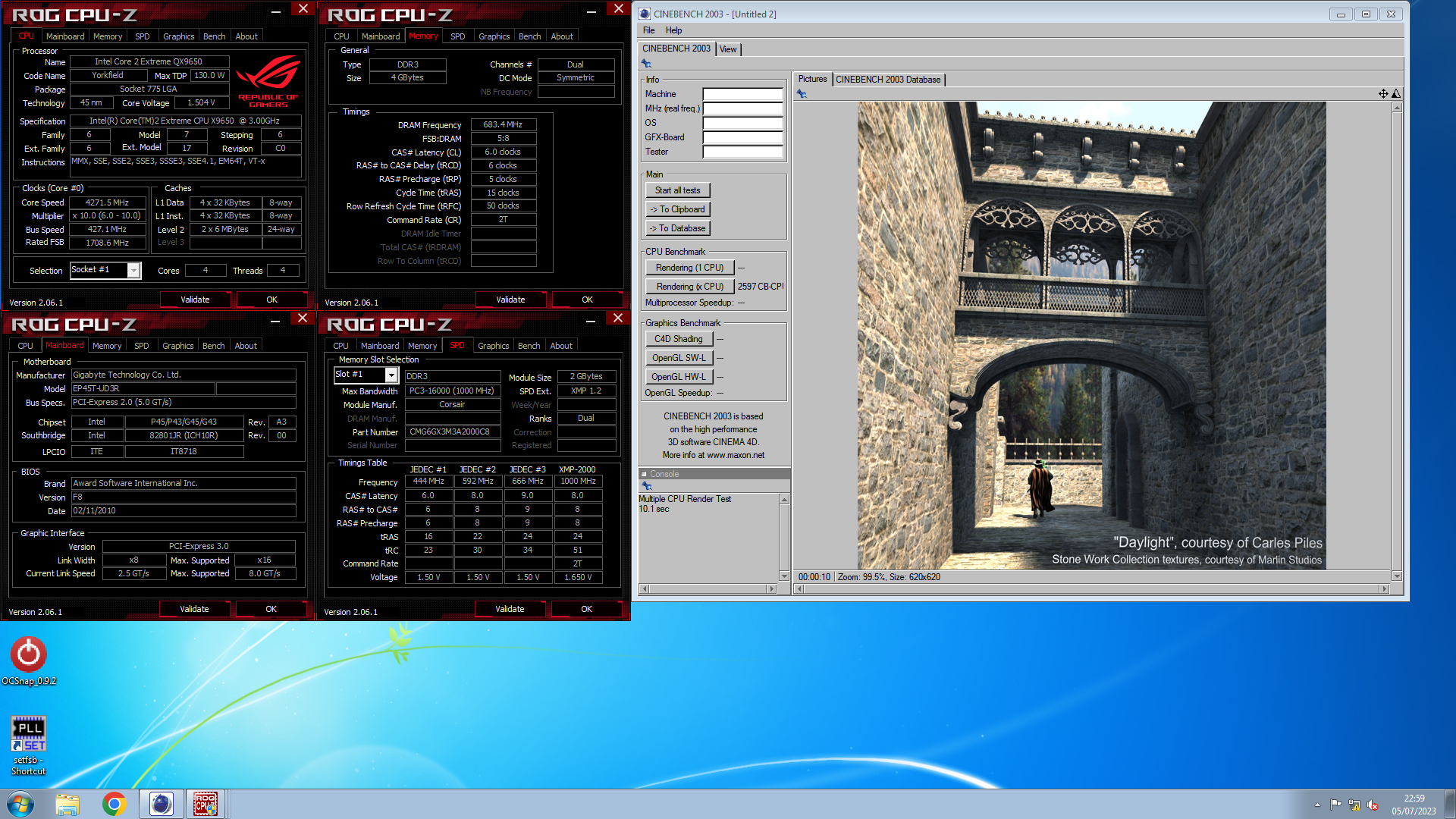This screenshot has width=1456, height=819.
Task: Click the Tester input field
Action: (742, 152)
